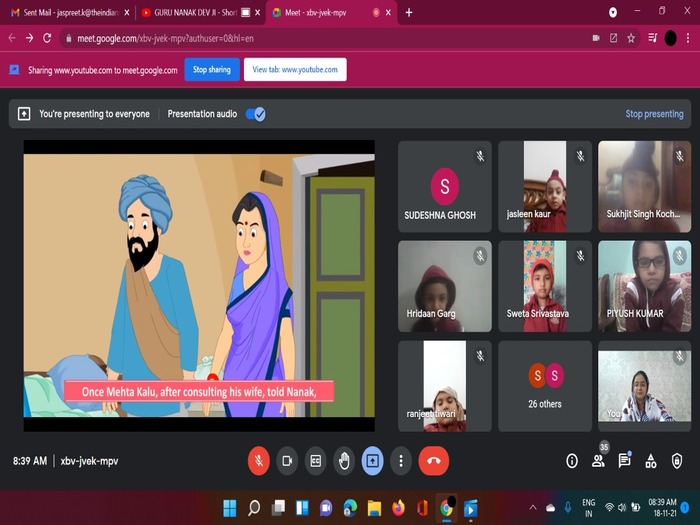
Task: Select Sweta Srivastava video tile
Action: (545, 286)
